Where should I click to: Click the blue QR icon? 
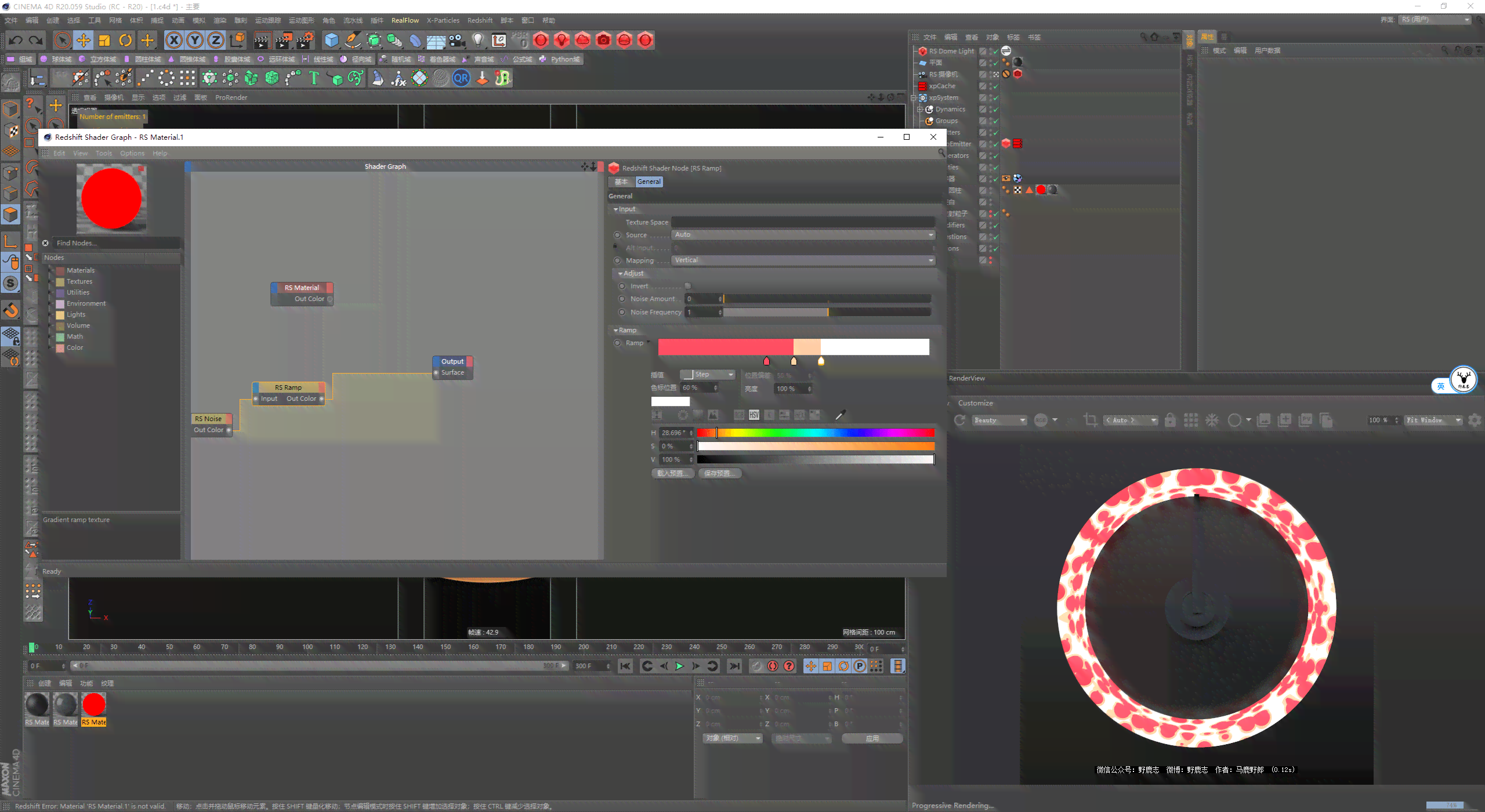tap(461, 78)
